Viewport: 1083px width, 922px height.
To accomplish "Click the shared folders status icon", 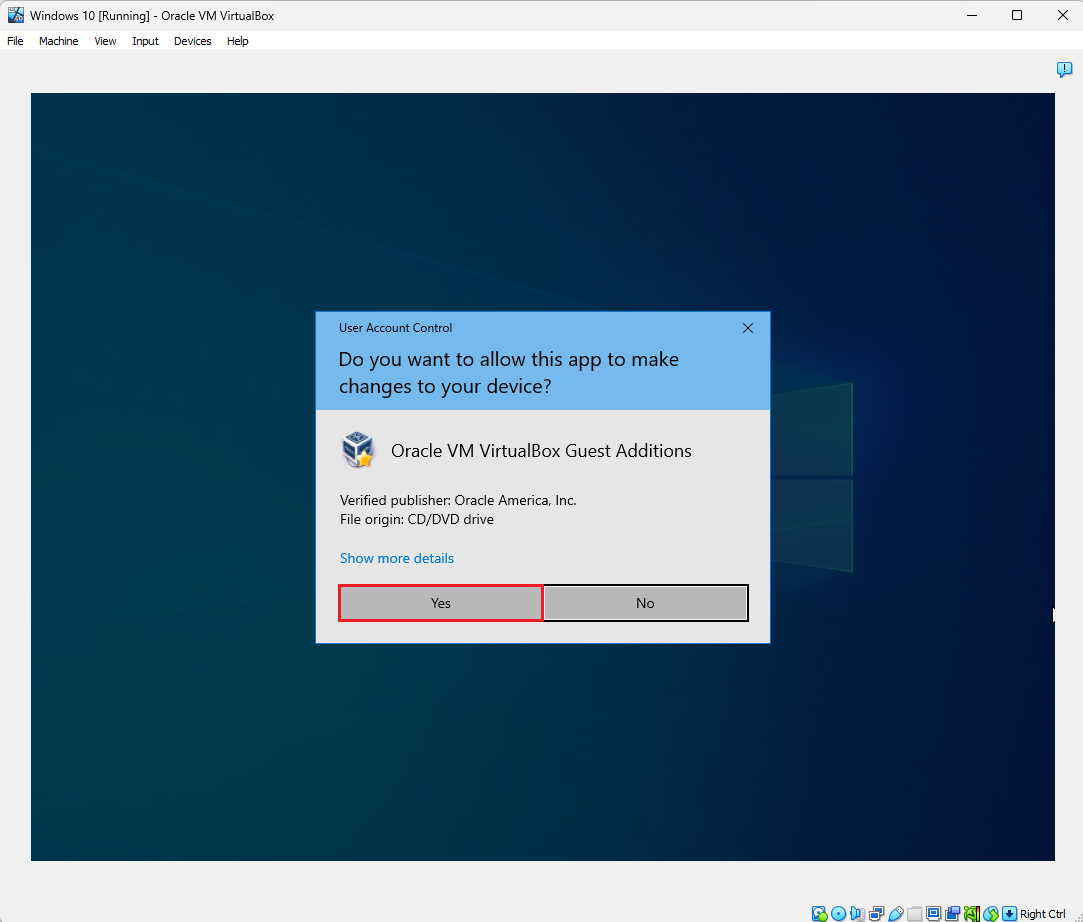I will coord(914,914).
